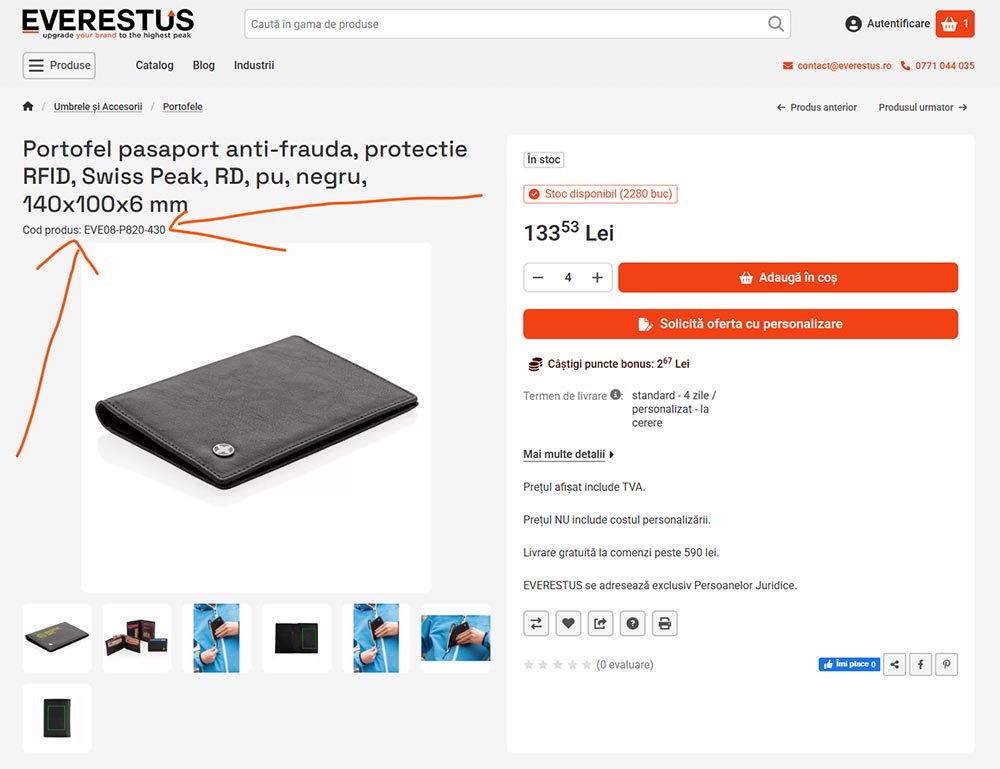
Task: Share product on Facebook icon
Action: coord(920,663)
